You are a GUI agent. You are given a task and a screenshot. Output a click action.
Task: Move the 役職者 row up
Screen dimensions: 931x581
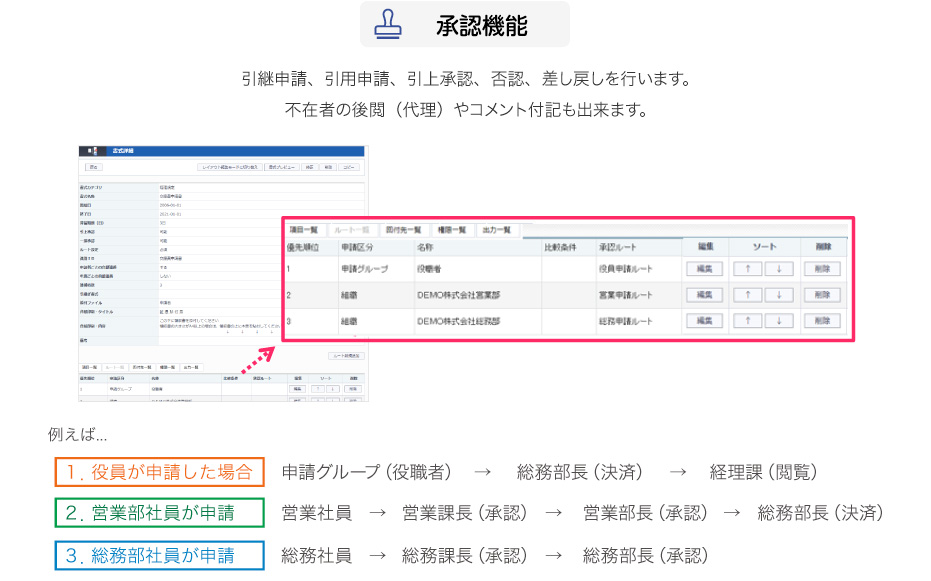click(747, 268)
